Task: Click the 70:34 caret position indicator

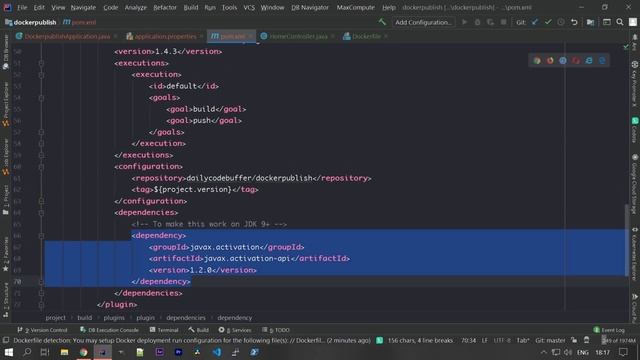Action: (x=468, y=340)
